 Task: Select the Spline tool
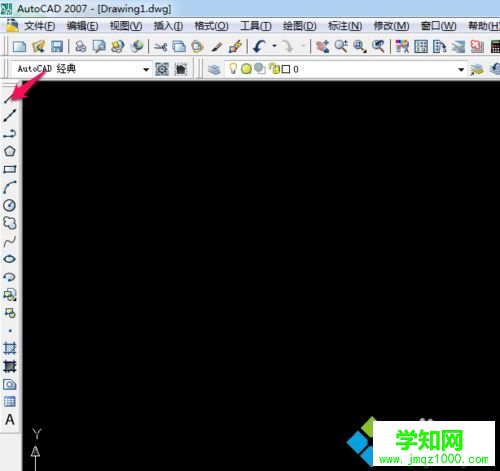pos(10,241)
